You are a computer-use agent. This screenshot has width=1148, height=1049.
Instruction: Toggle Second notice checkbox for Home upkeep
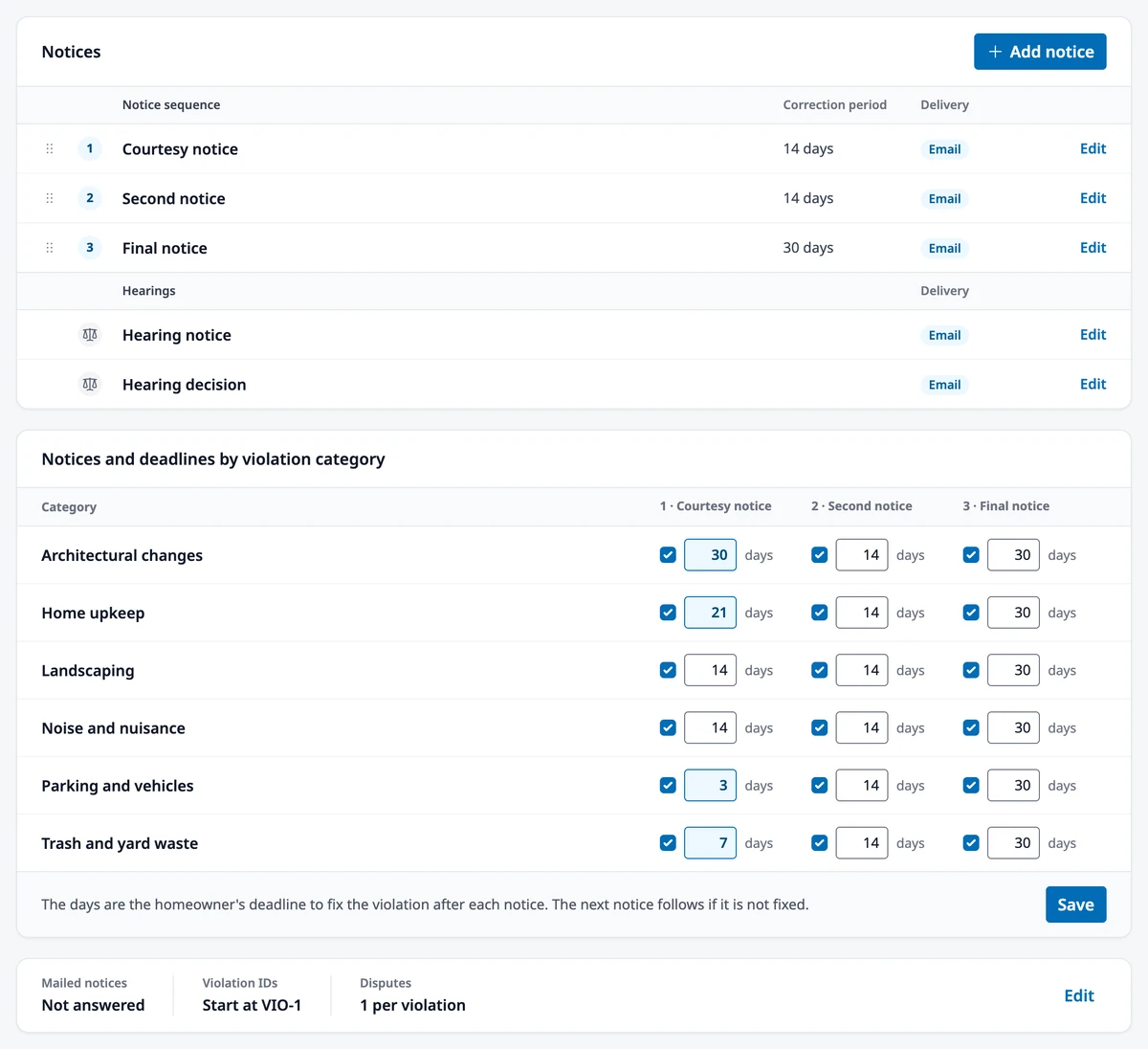coord(820,613)
